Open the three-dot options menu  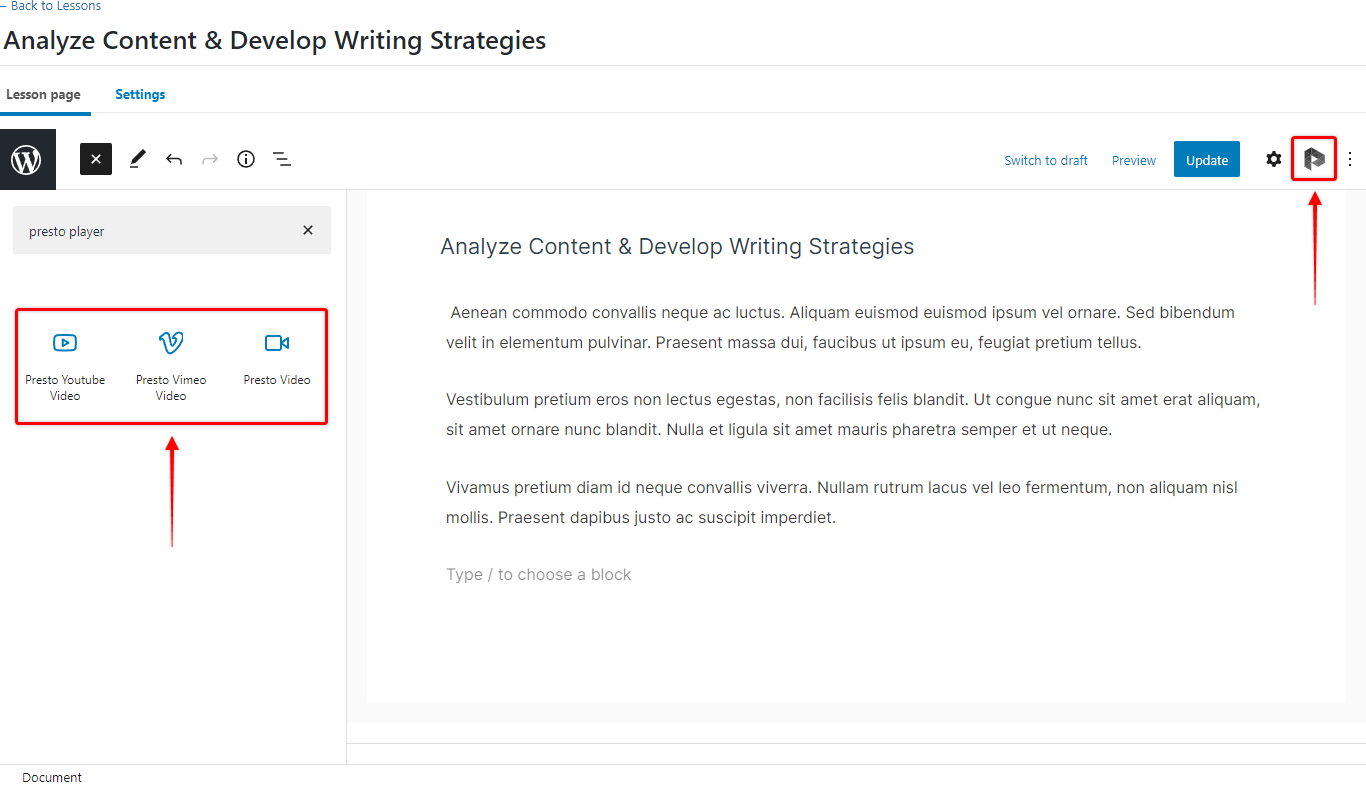(1350, 159)
